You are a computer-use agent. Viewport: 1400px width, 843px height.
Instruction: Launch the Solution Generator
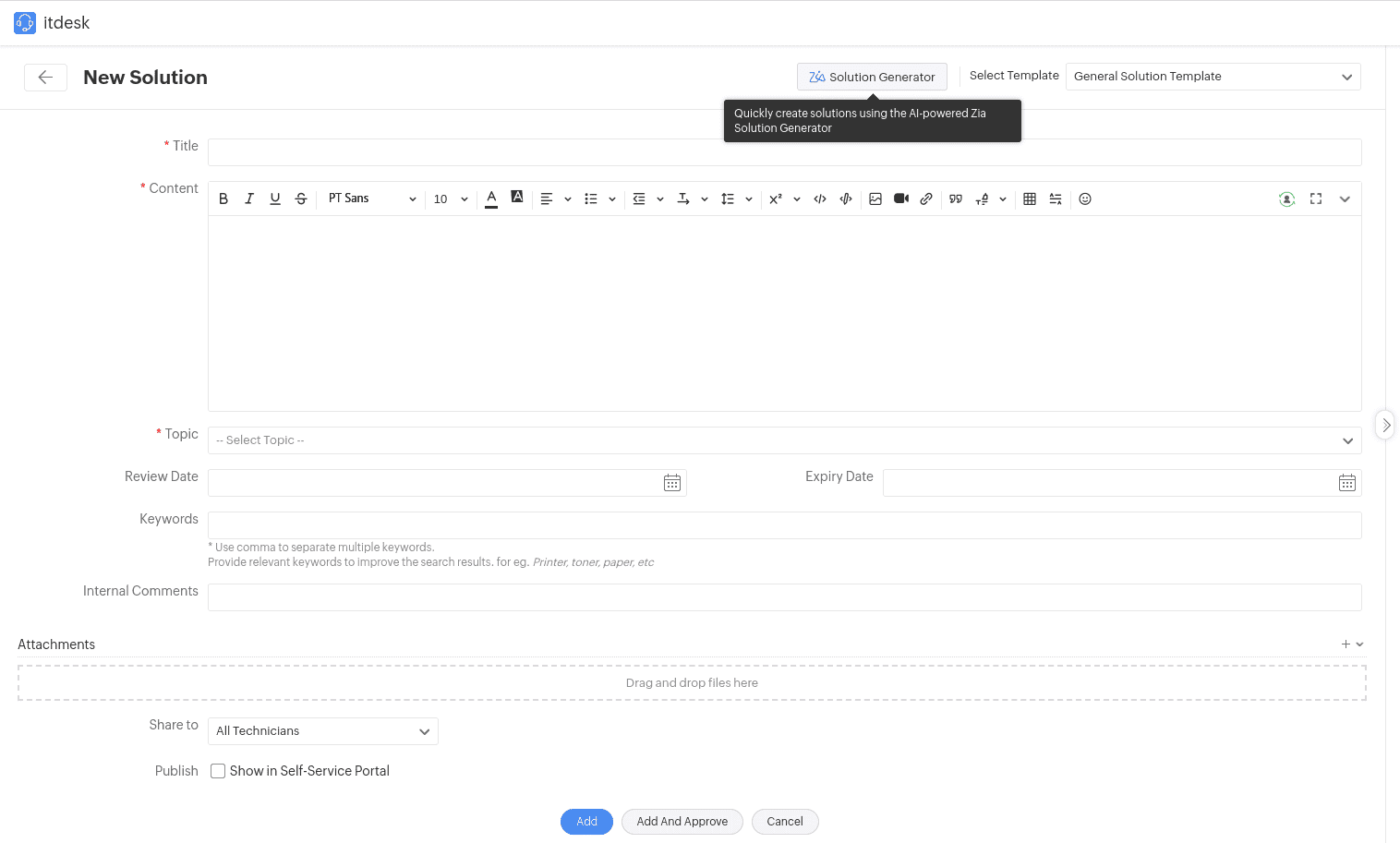pos(871,76)
